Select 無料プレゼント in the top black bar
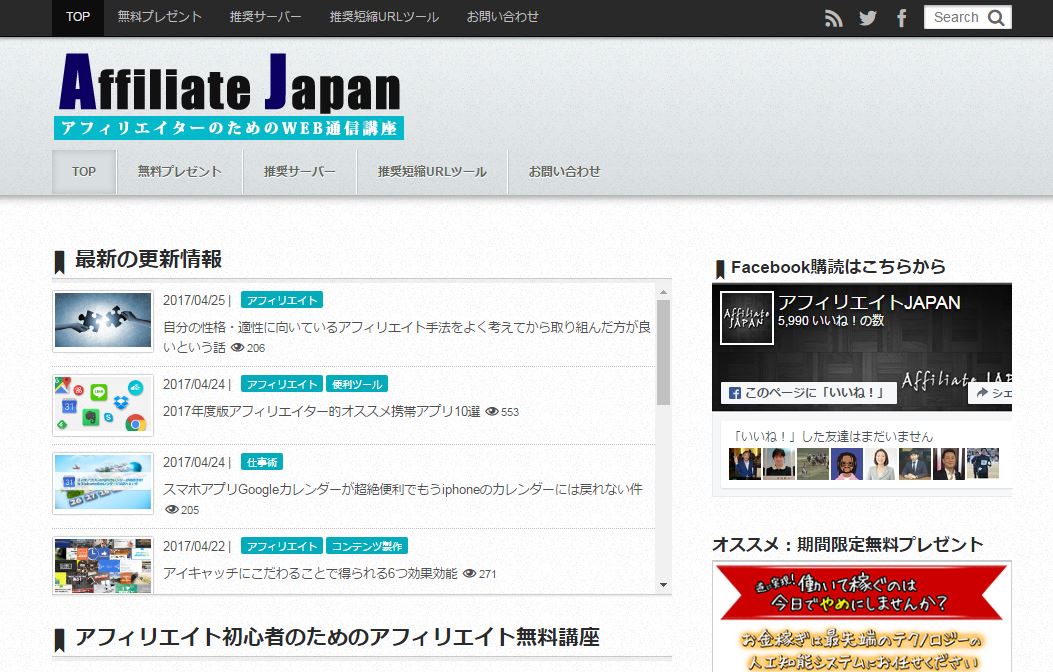This screenshot has height=672, width=1053. click(159, 17)
